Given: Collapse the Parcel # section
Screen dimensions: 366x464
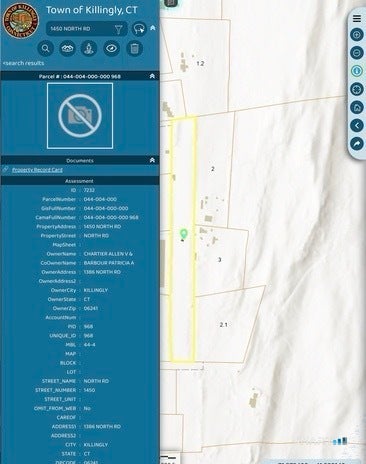Looking at the screenshot, I should (x=152, y=76).
